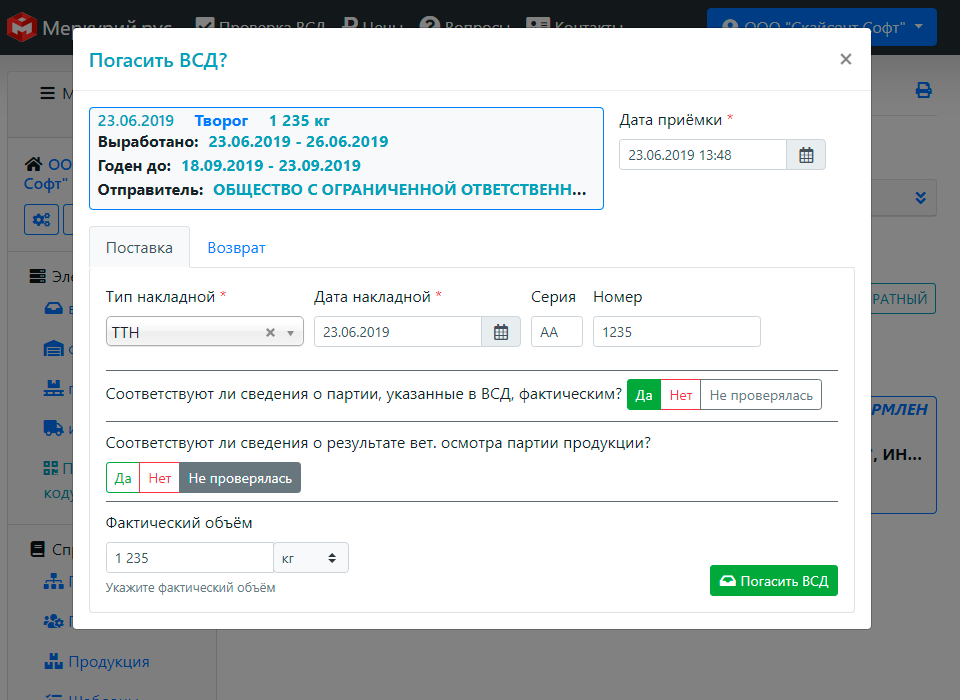Select Не проверялась for the first correspondence question
The height and width of the screenshot is (700, 960).
point(761,394)
